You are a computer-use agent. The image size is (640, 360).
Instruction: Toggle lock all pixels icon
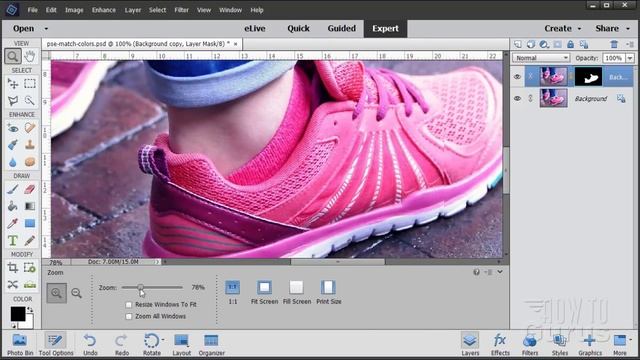570,44
